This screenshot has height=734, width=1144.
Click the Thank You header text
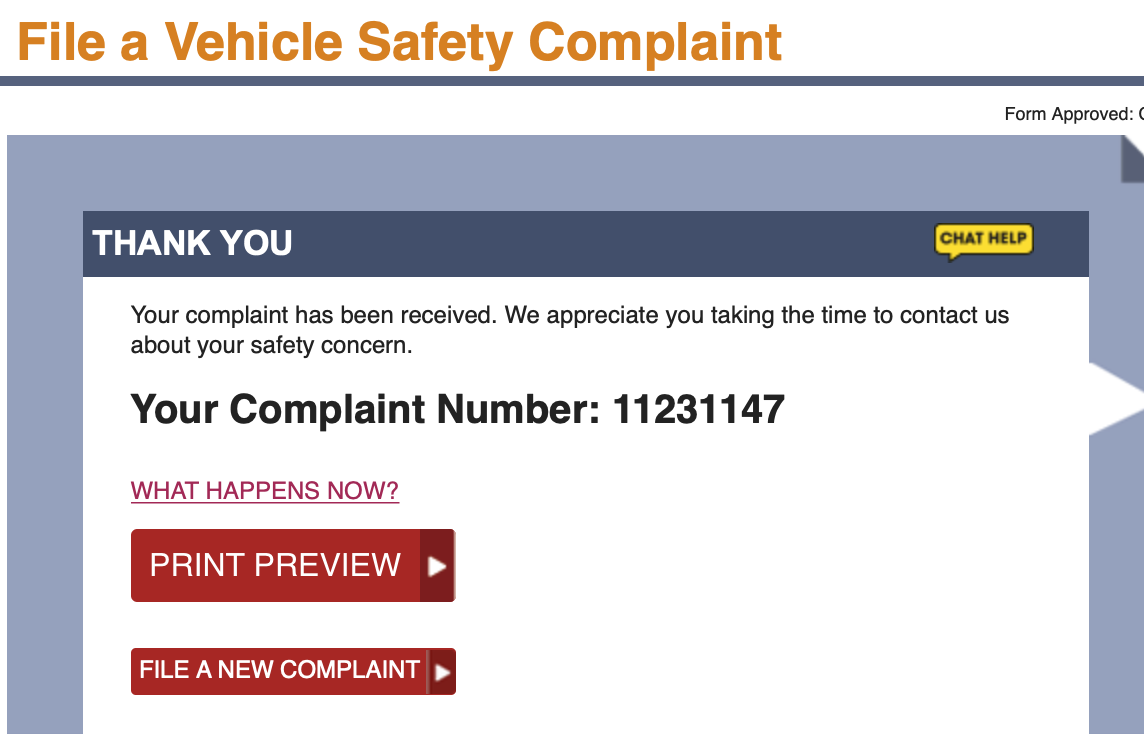click(192, 243)
